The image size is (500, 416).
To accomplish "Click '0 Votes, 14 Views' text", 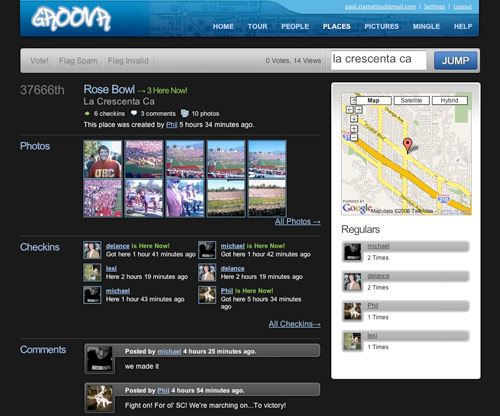I will (293, 61).
